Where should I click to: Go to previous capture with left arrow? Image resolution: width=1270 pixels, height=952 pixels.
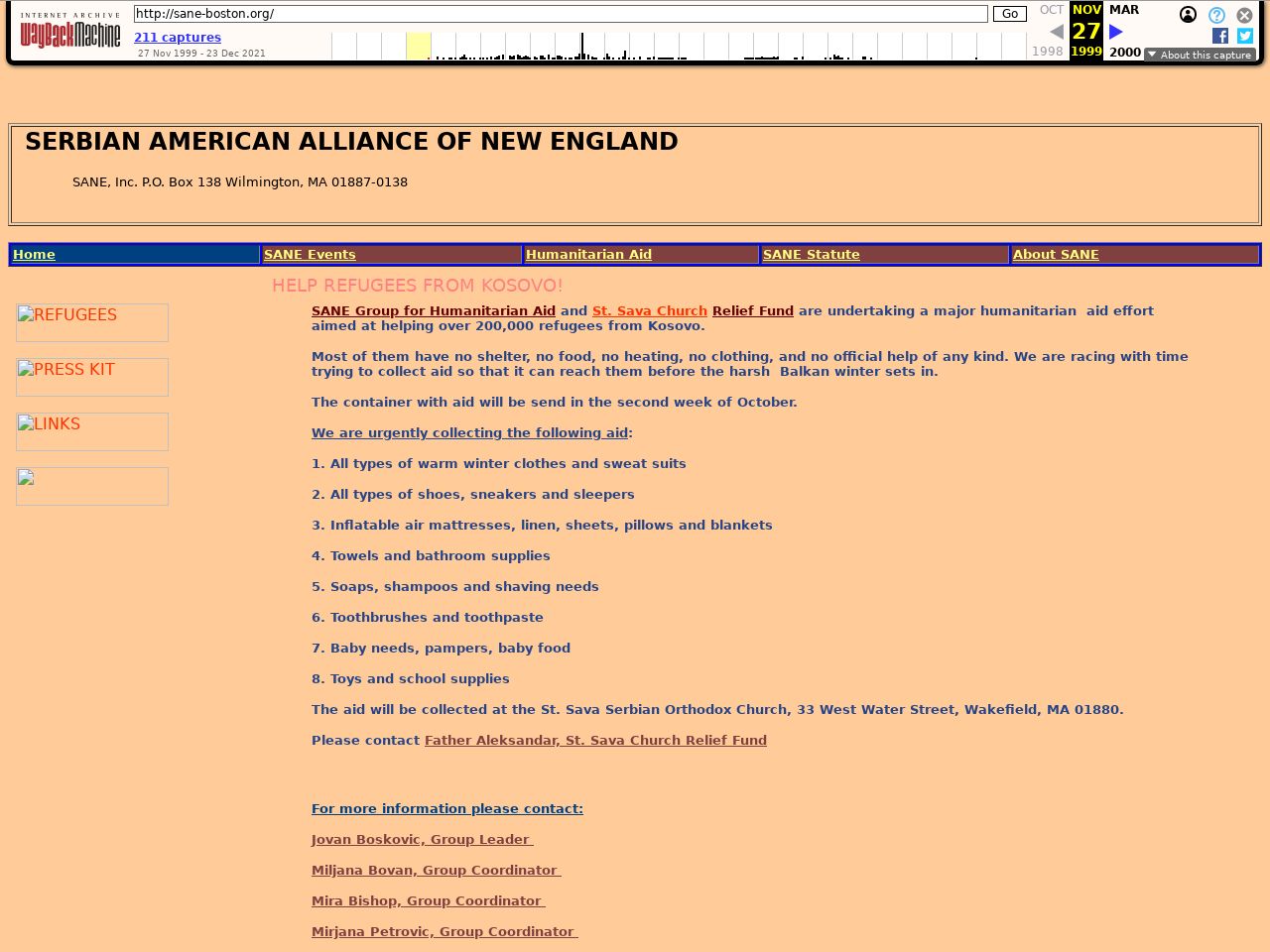tap(1056, 32)
